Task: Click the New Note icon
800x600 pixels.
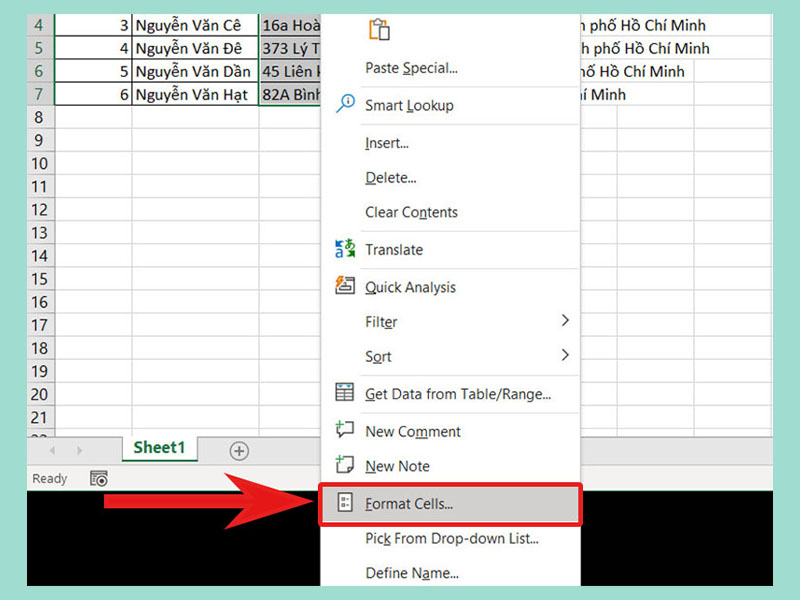Action: (345, 465)
